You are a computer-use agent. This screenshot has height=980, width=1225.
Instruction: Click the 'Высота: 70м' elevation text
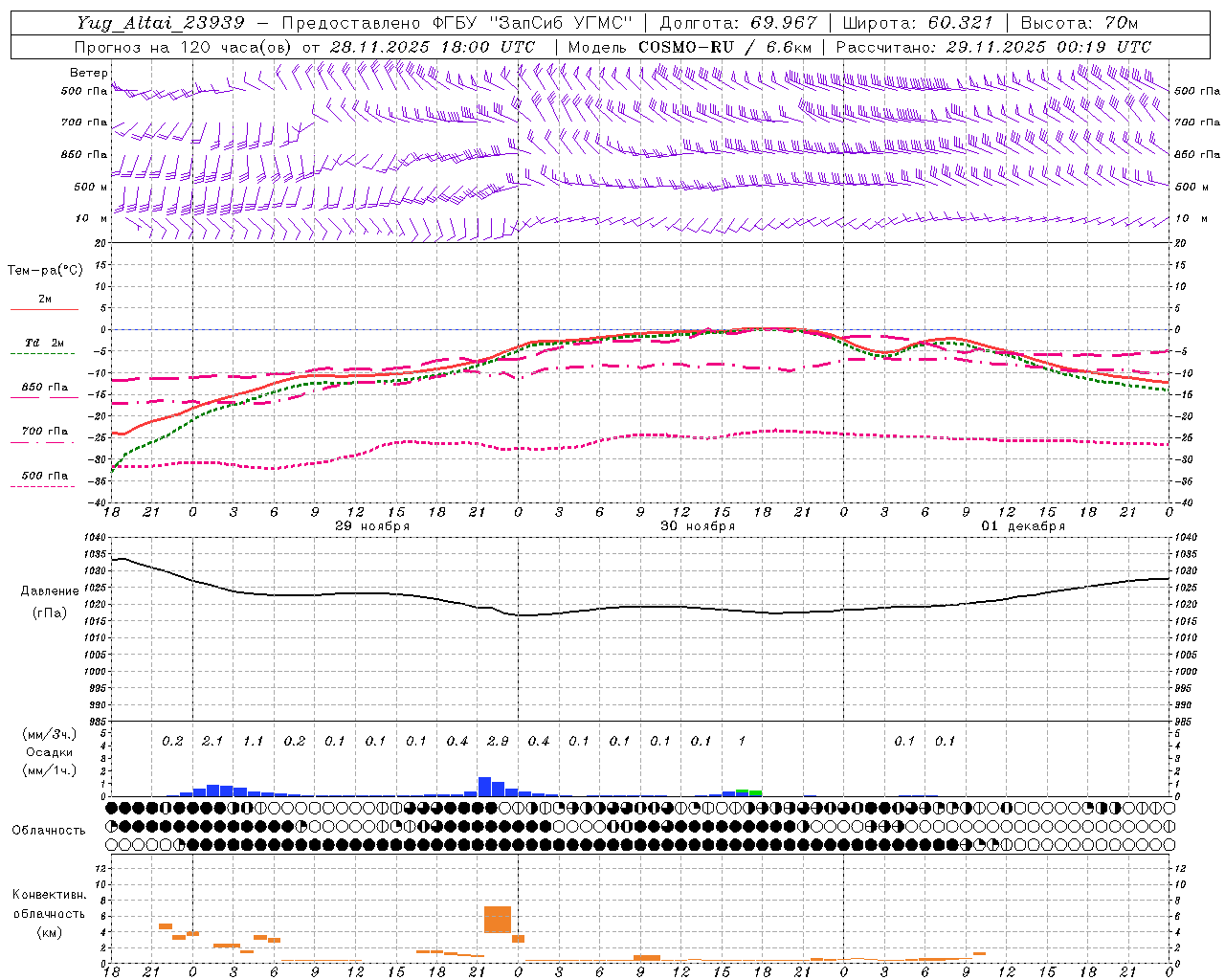tap(1080, 23)
